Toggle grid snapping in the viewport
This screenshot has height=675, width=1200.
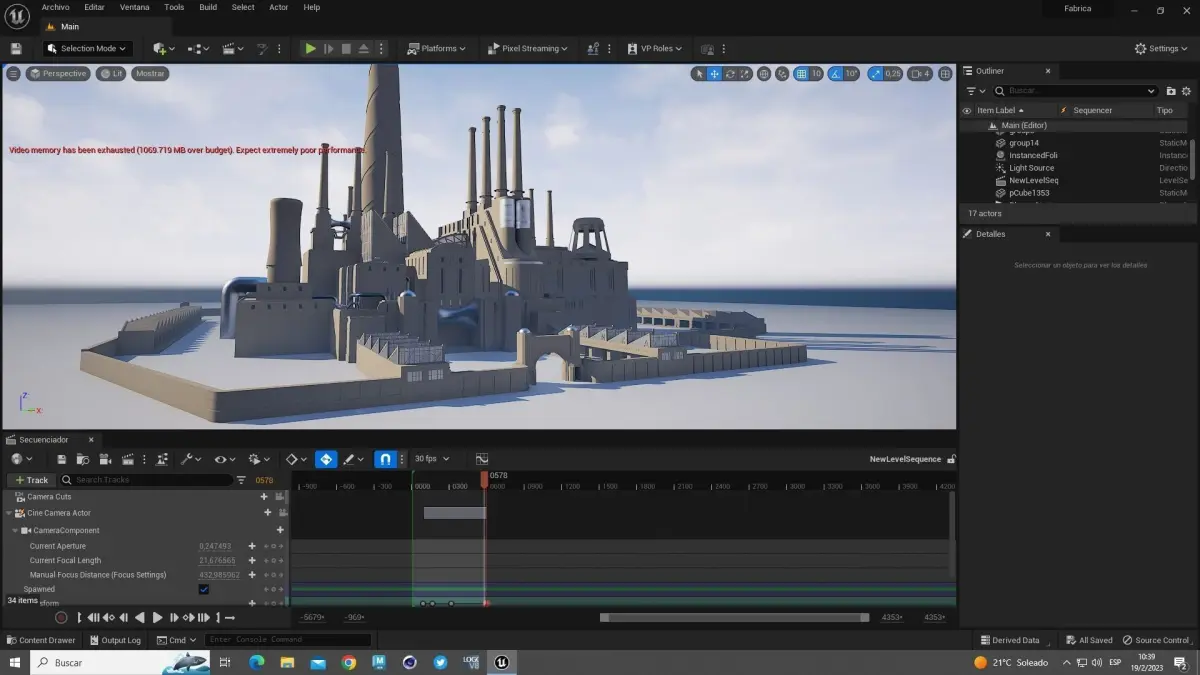[801, 74]
